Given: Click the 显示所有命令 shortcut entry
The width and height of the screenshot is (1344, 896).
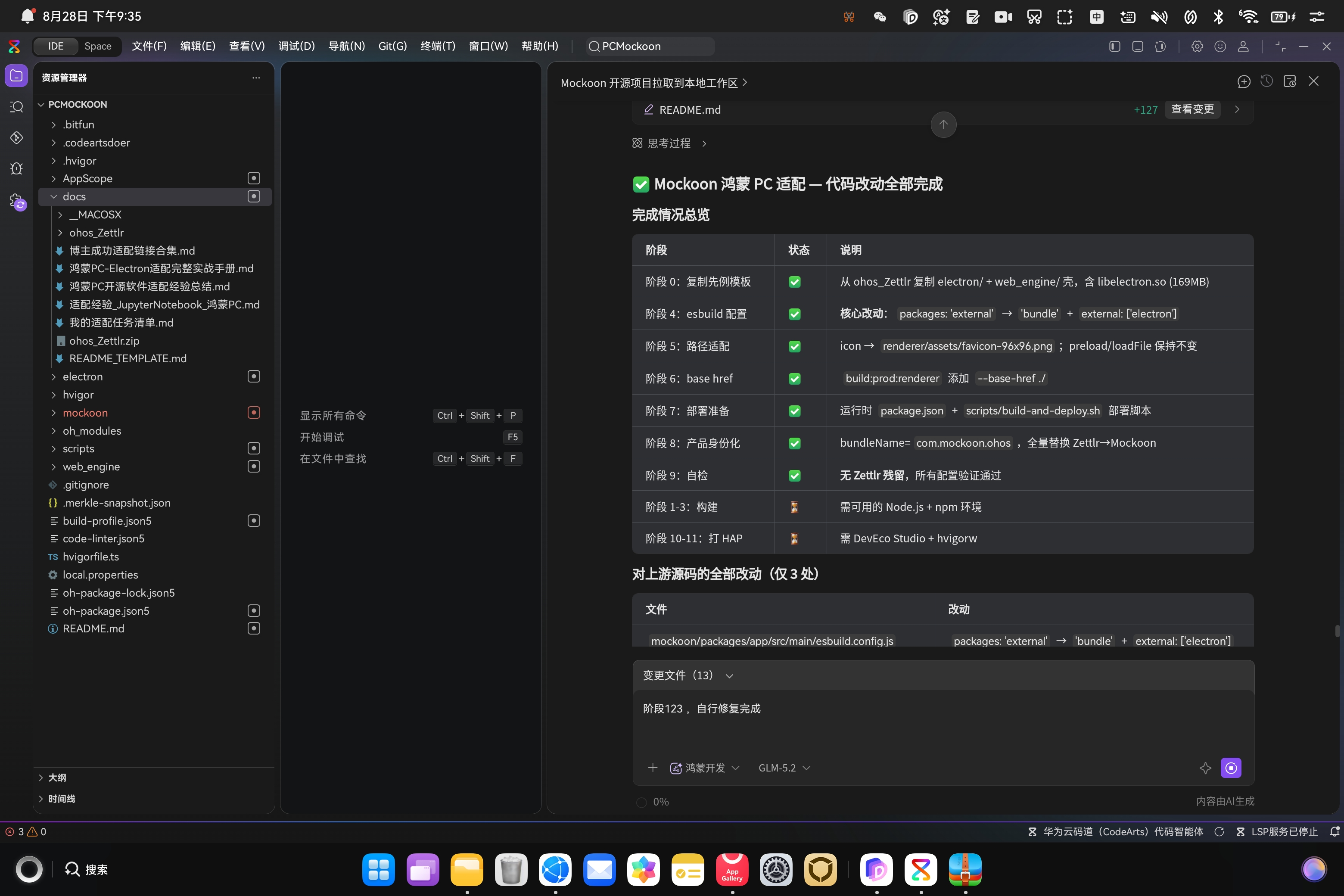Looking at the screenshot, I should tap(411, 415).
